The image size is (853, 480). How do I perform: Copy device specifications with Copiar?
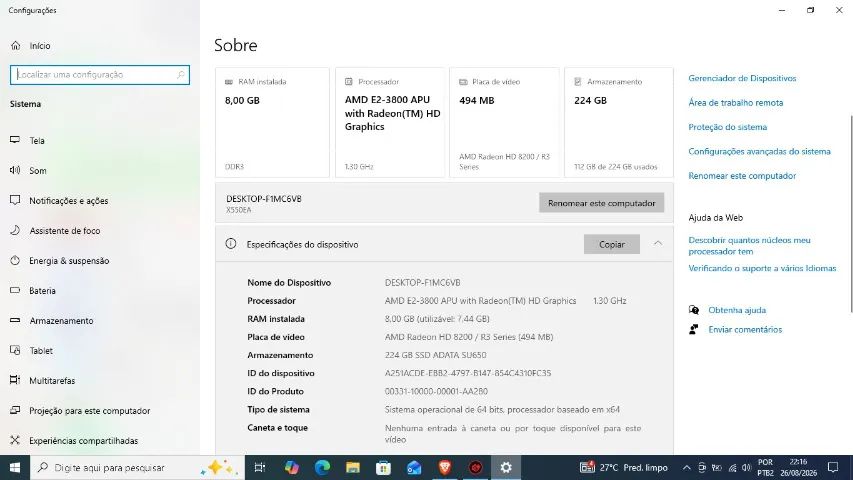(x=611, y=244)
